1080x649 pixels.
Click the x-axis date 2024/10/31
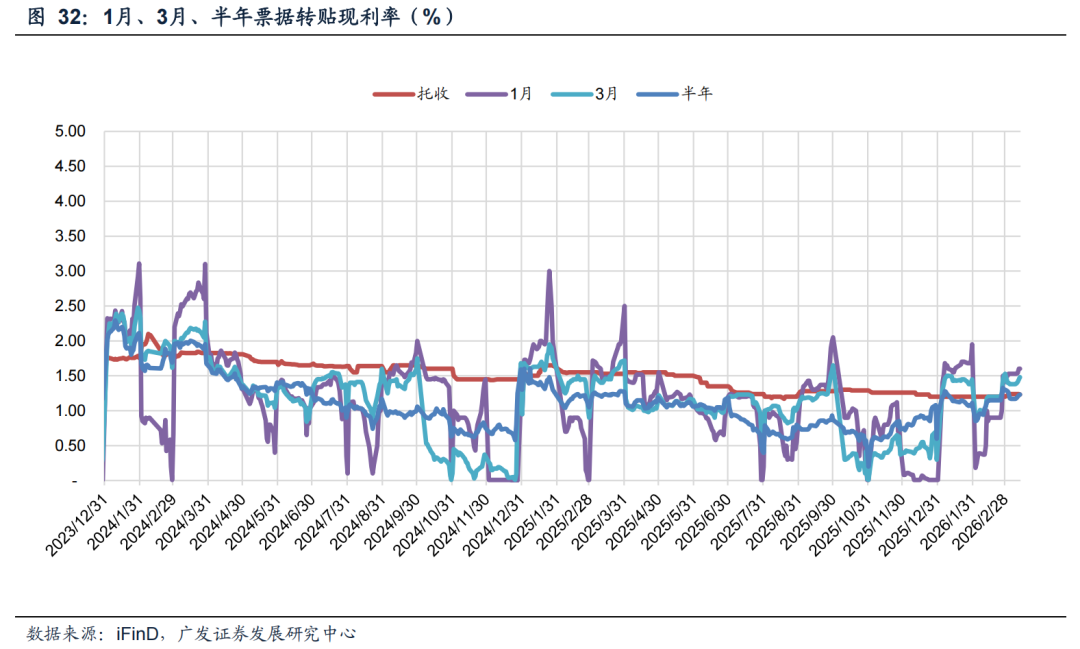point(424,525)
